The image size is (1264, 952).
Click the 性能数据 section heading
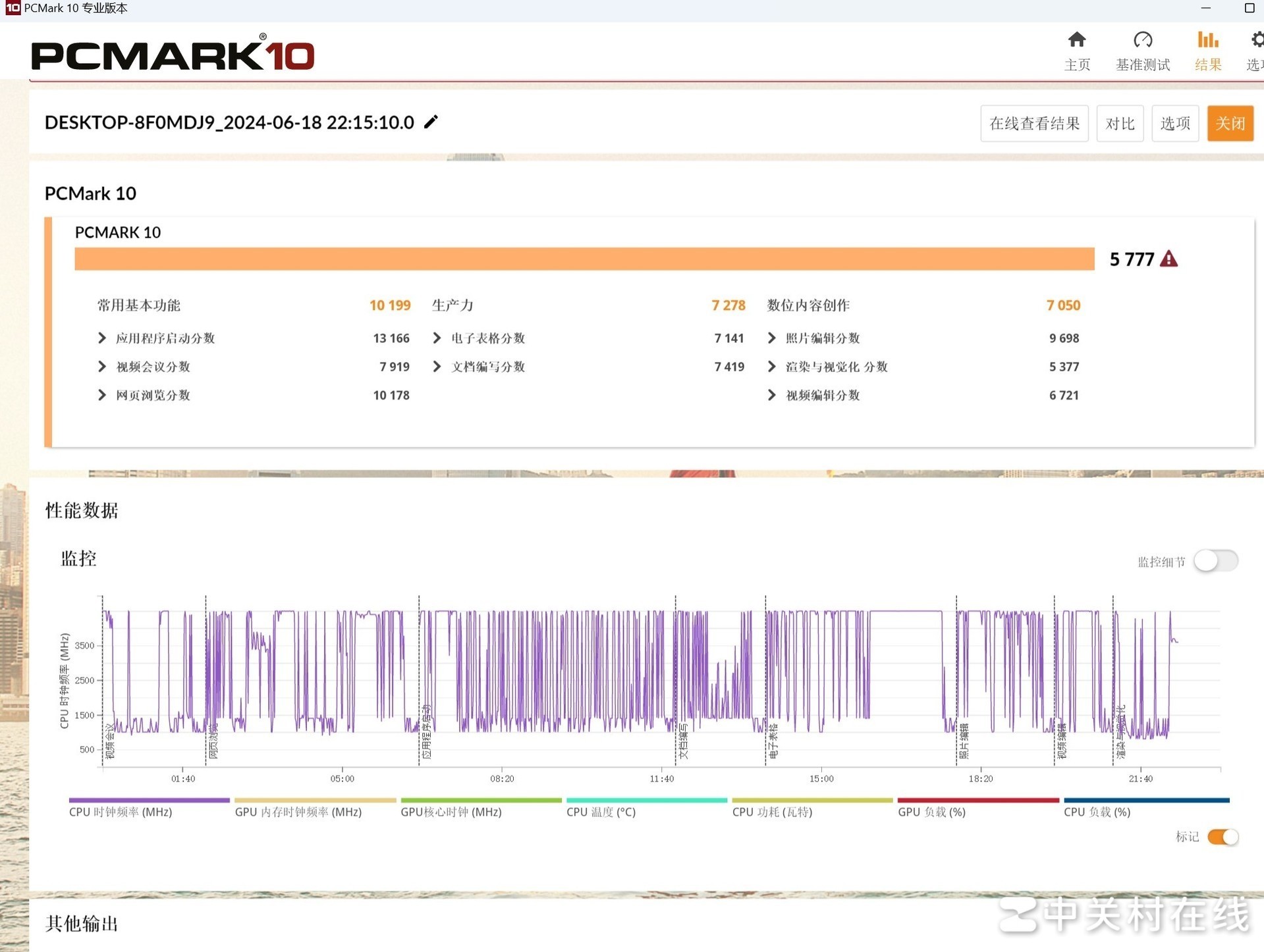[82, 510]
